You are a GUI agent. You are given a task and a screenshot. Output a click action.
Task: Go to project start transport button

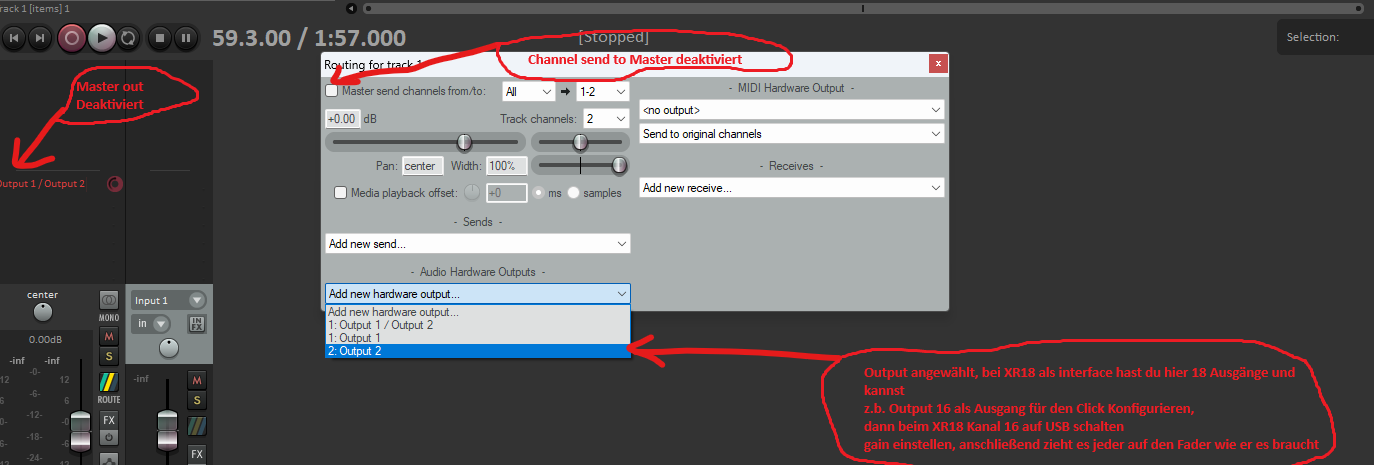[x=13, y=39]
